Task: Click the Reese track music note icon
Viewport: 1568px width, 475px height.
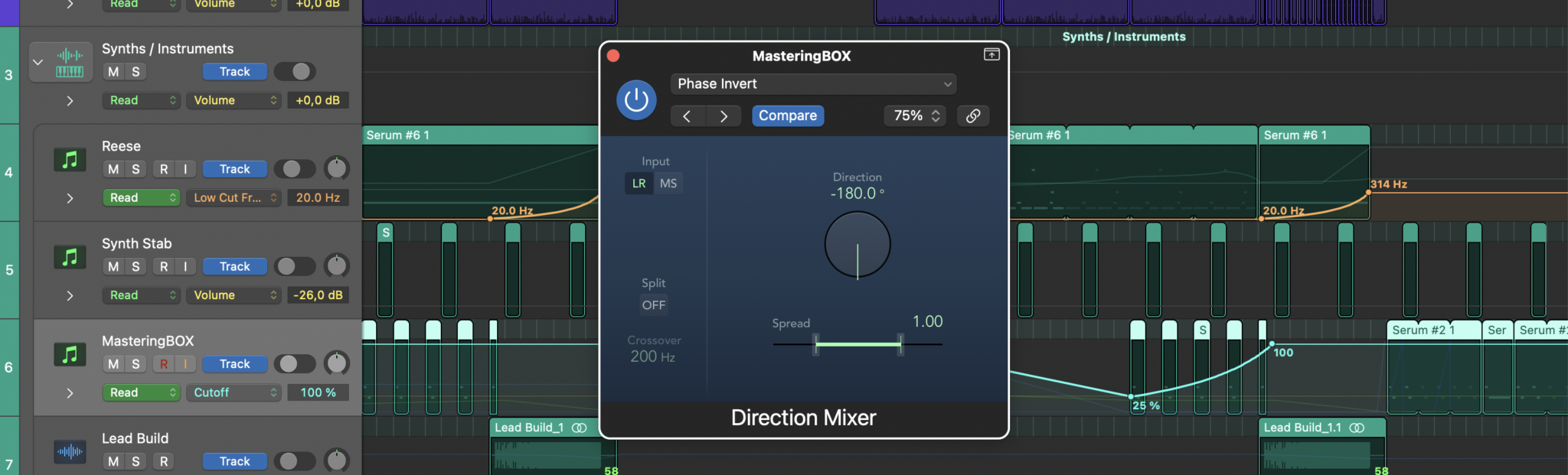Action: (70, 160)
